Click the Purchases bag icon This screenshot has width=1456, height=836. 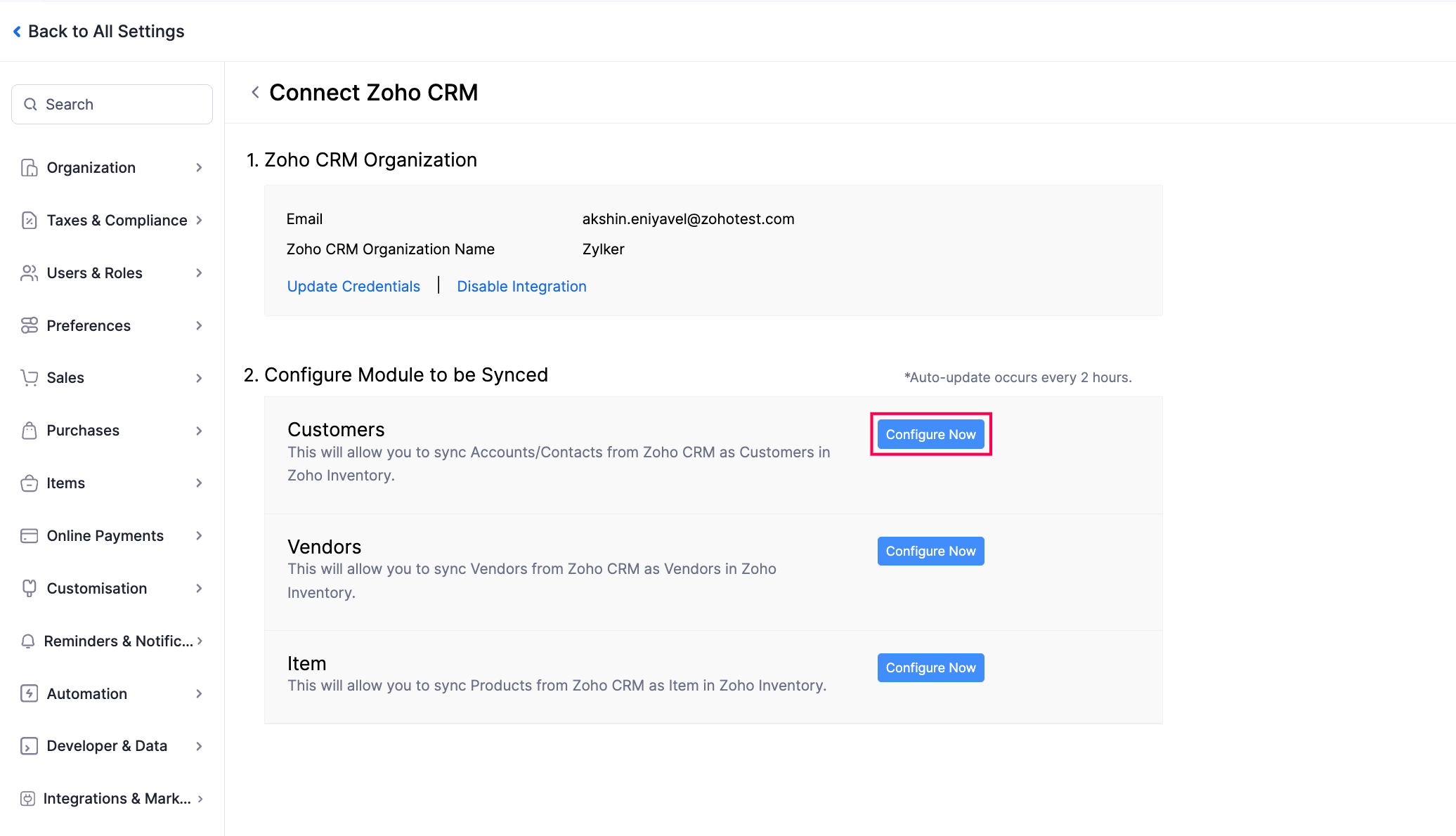click(x=29, y=431)
